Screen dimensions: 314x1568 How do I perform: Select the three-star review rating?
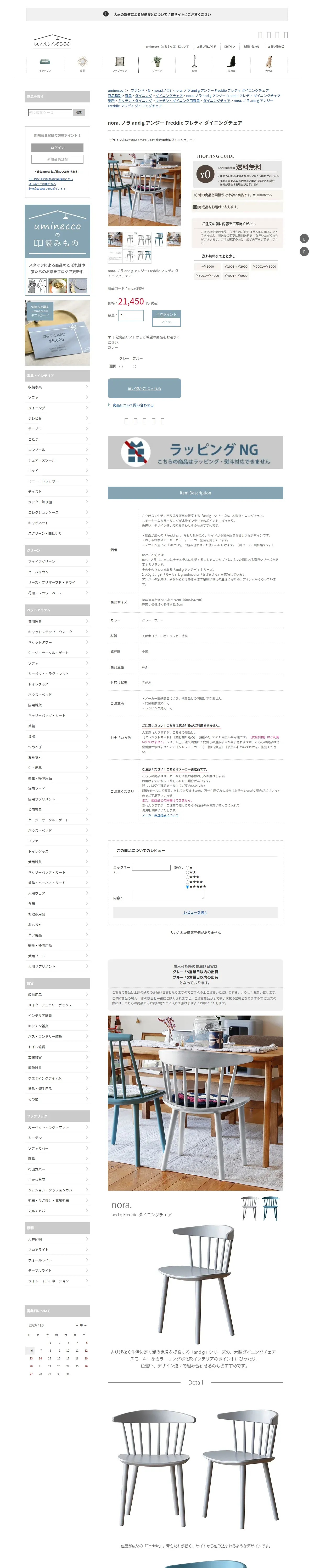pyautogui.click(x=187, y=877)
